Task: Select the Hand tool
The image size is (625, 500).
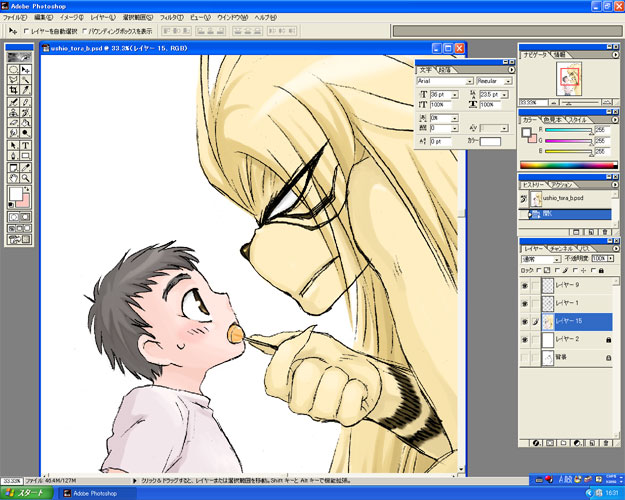Action: click(x=13, y=178)
